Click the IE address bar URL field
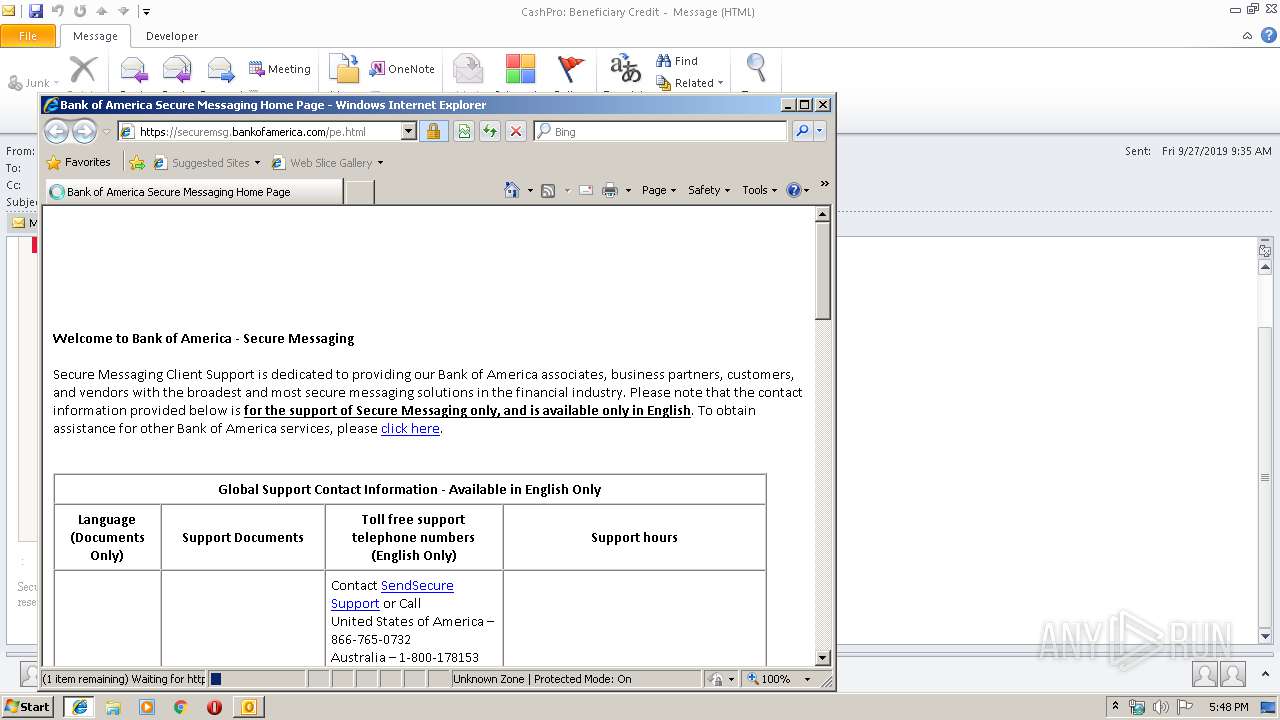1280x720 pixels. (260, 131)
